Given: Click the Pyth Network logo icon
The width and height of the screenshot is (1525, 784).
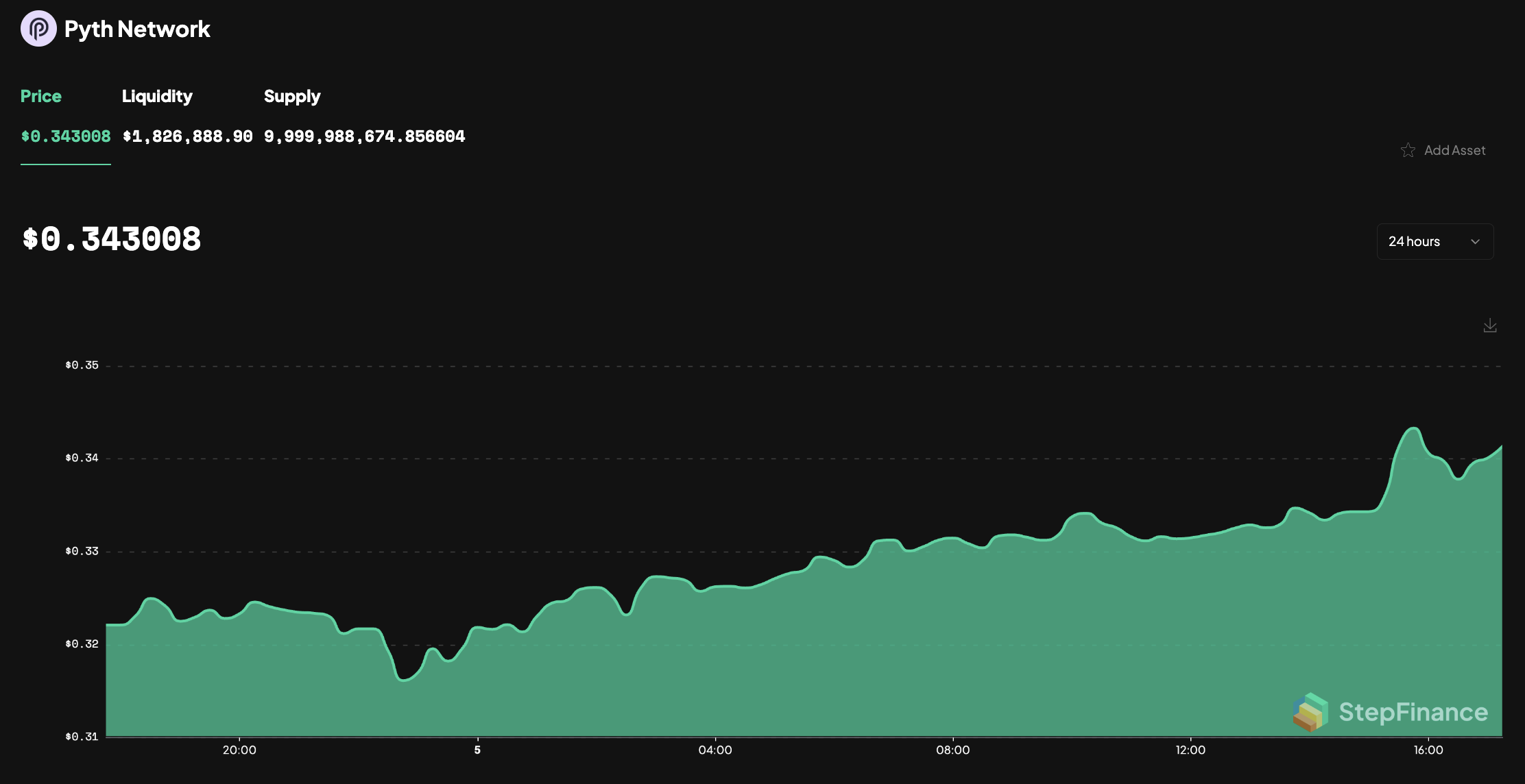Looking at the screenshot, I should point(38,29).
